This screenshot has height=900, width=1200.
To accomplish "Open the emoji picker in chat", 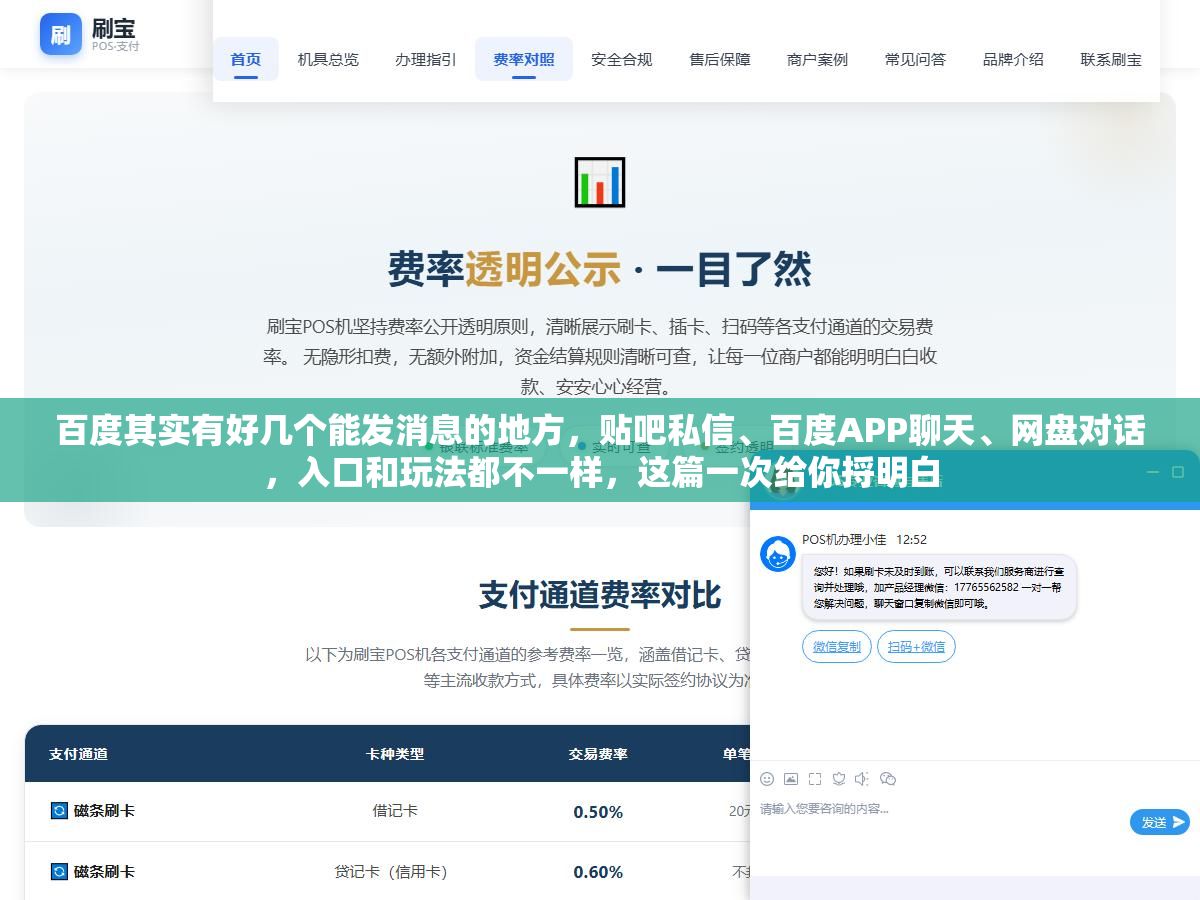I will [x=767, y=778].
